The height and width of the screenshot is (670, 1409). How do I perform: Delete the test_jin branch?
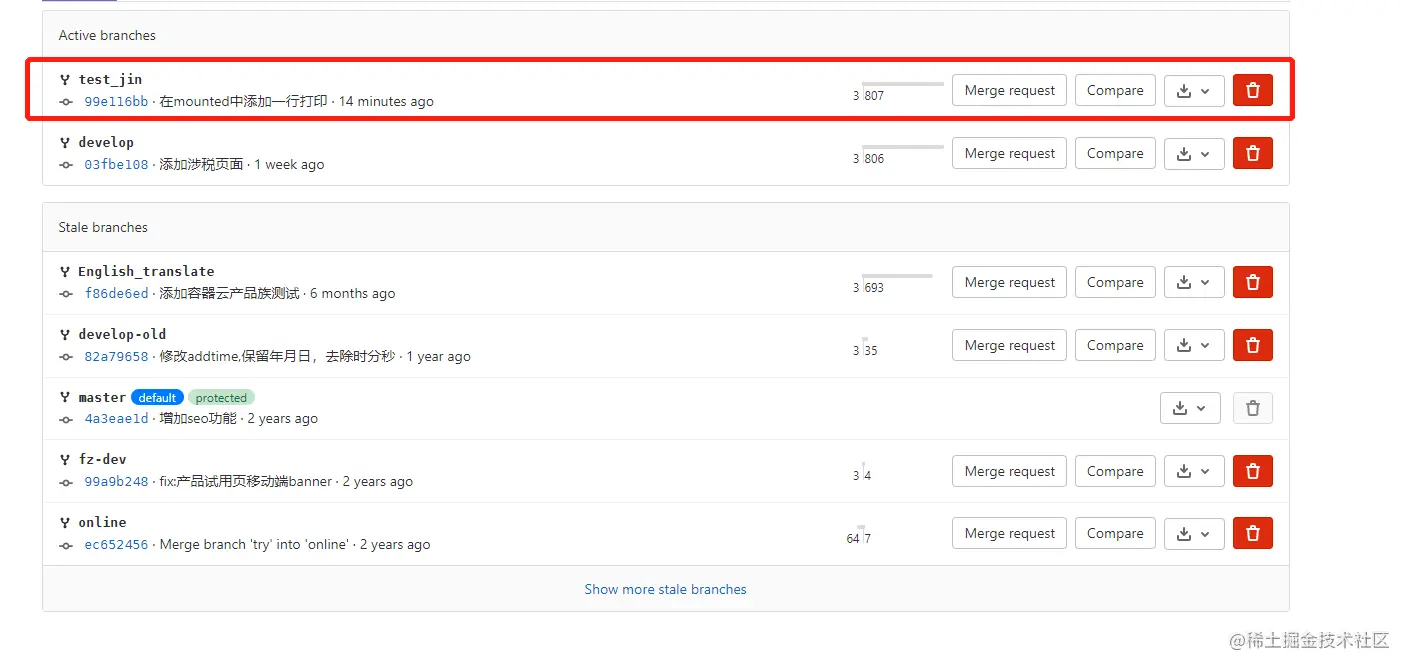click(x=1252, y=90)
